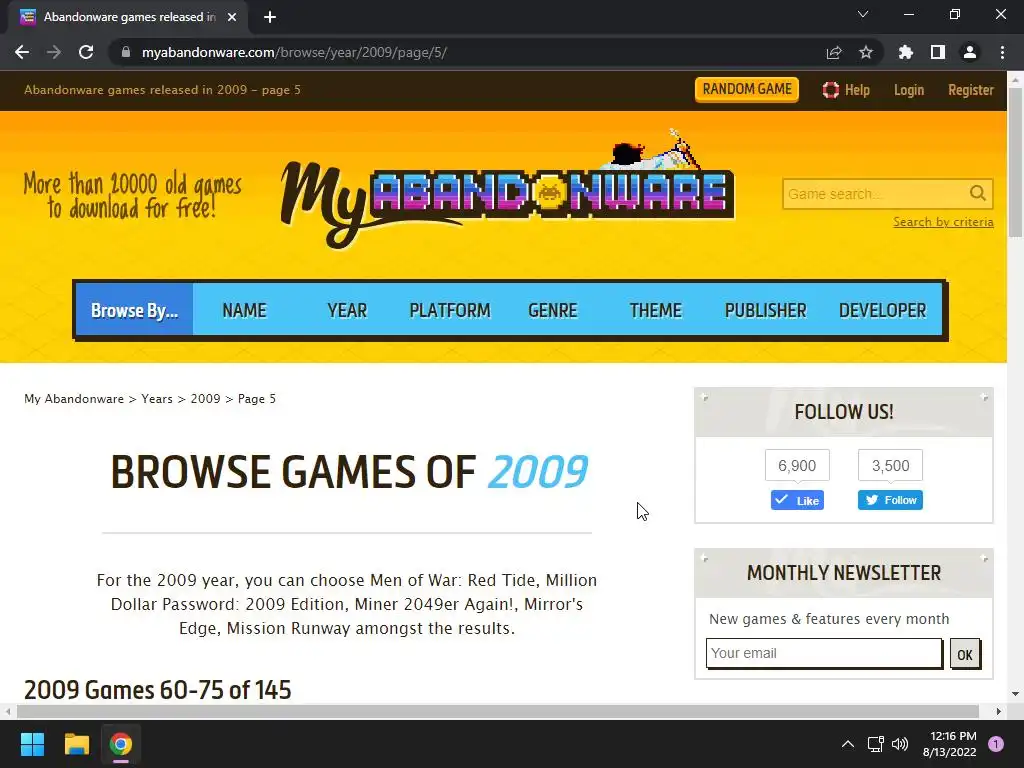Reload the page with the refresh icon
The width and height of the screenshot is (1024, 768).
[x=86, y=52]
